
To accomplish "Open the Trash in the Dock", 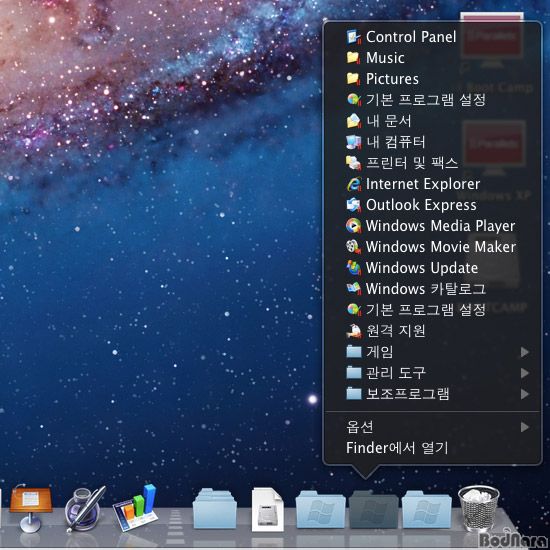I will 479,509.
